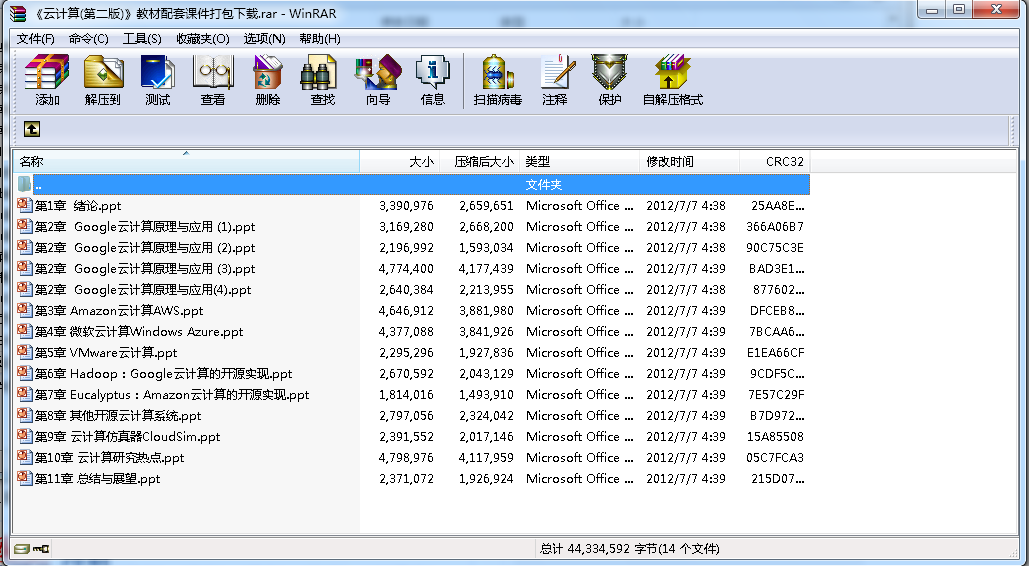Open the Commands (命令) menu
Image resolution: width=1029 pixels, height=566 pixels.
point(89,39)
